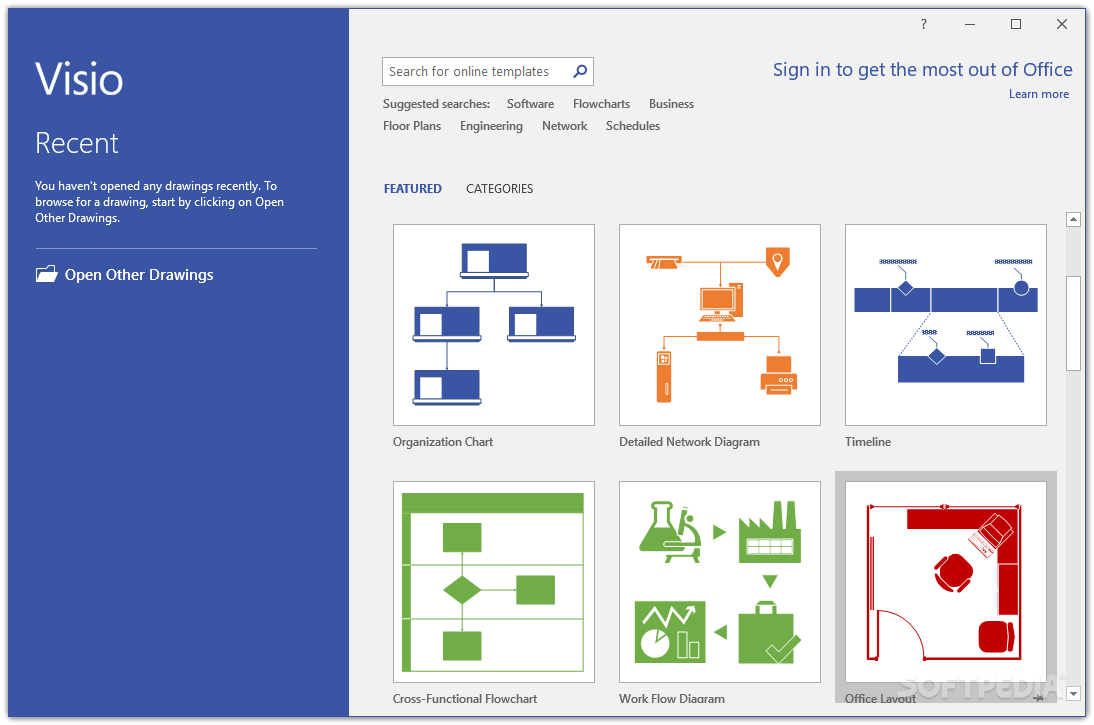Search suggested Flowcharts templates

coord(601,104)
